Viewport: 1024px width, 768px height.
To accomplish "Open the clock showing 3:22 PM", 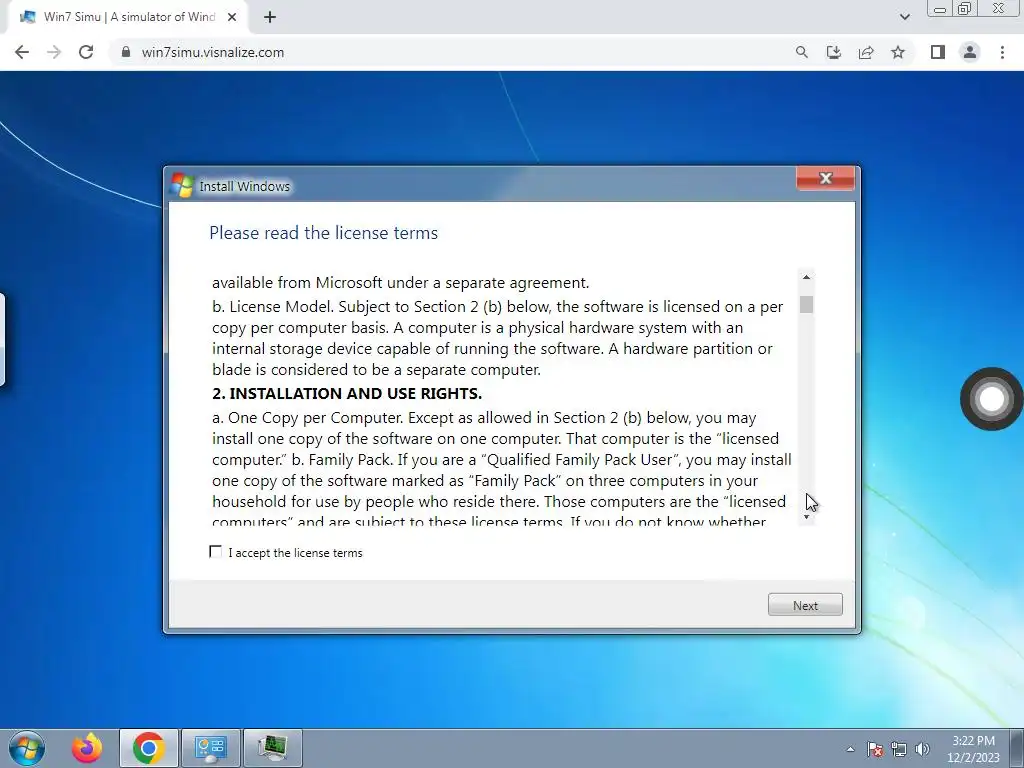I will click(973, 749).
